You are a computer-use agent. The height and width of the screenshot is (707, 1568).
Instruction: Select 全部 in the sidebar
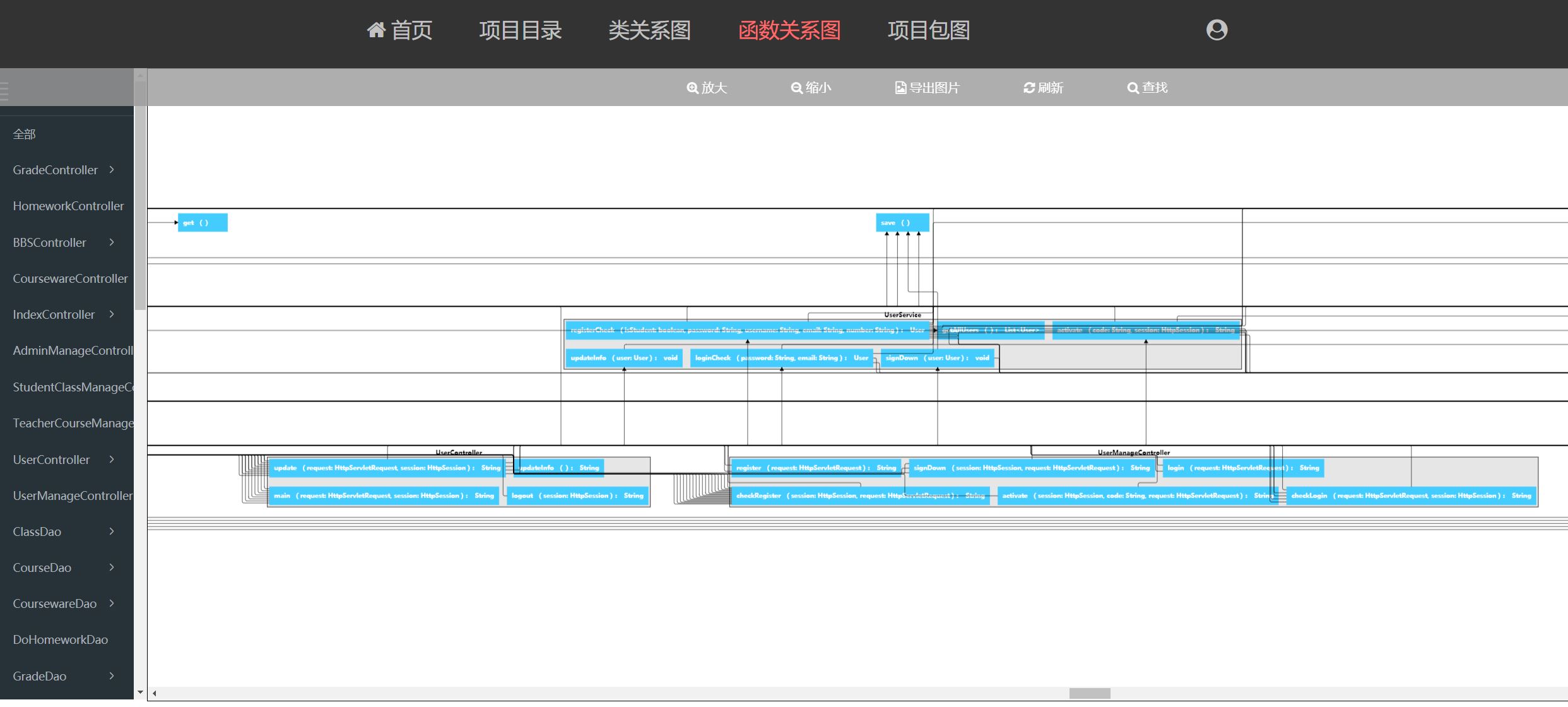[25, 134]
